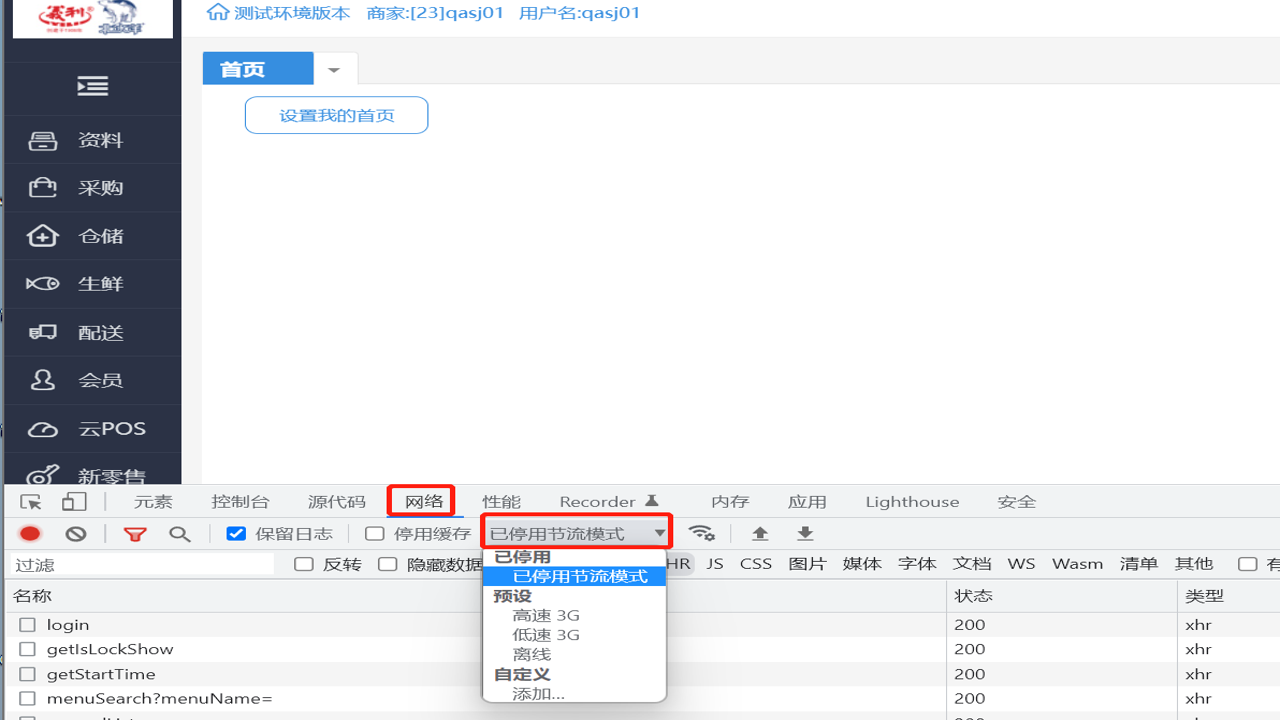Enable the 停用缓存 checkbox
The width and height of the screenshot is (1280, 720).
[375, 533]
